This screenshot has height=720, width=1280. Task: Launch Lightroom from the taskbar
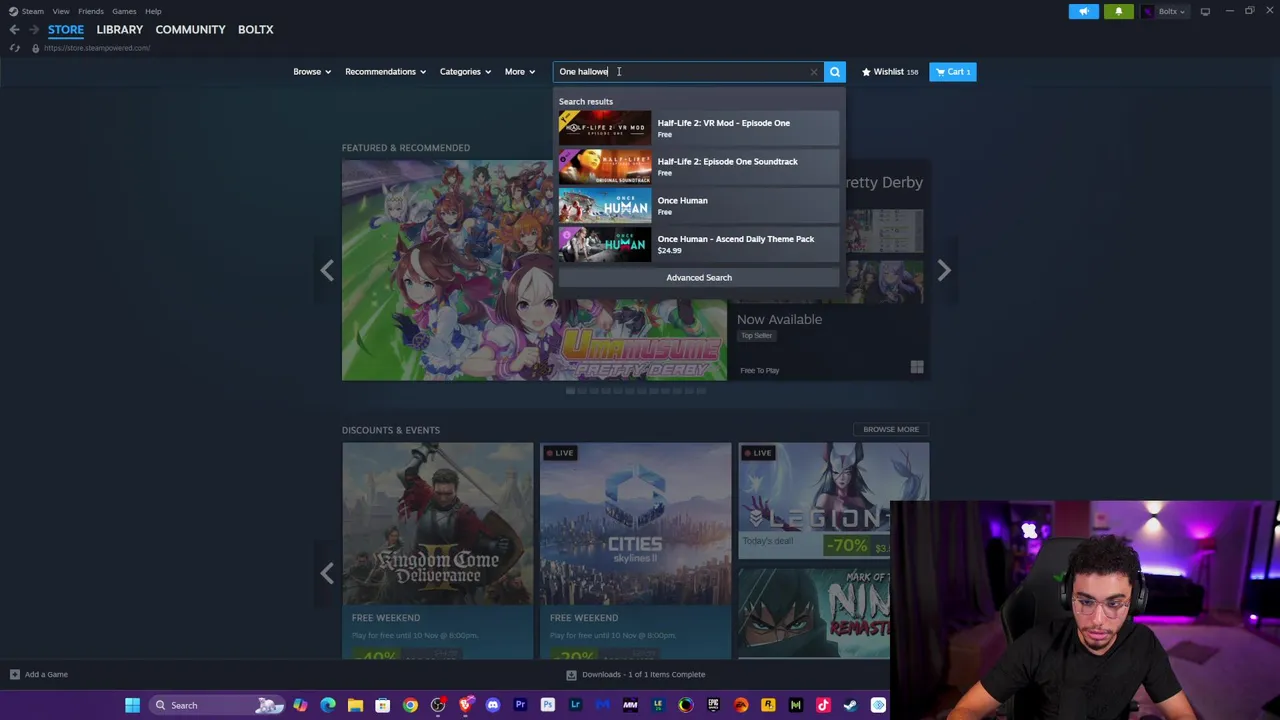point(575,705)
